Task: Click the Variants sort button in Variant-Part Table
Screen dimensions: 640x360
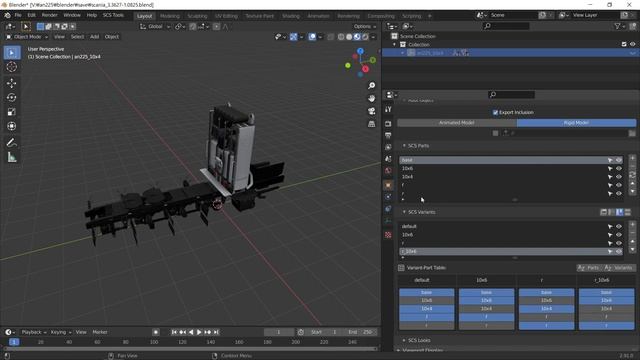Action: click(619, 268)
